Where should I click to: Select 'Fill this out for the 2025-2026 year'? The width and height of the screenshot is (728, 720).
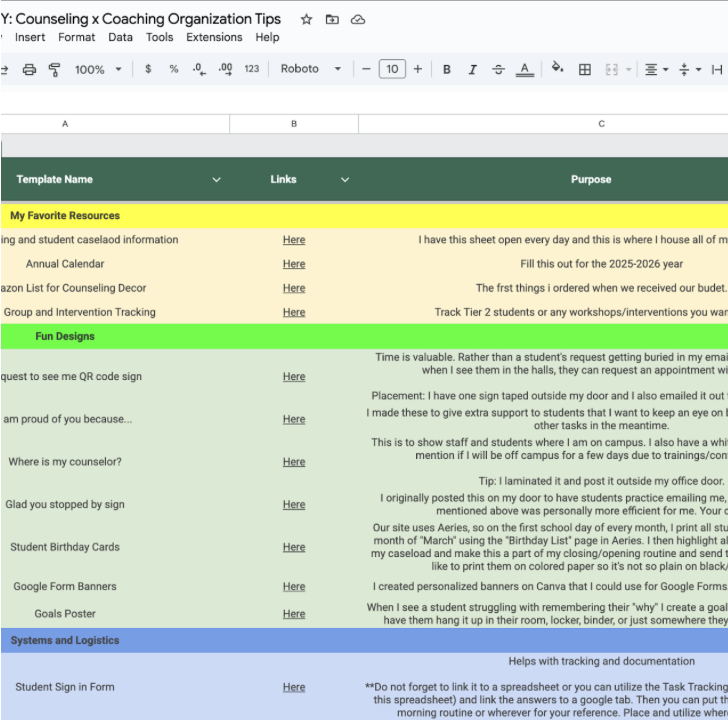[x=601, y=264]
